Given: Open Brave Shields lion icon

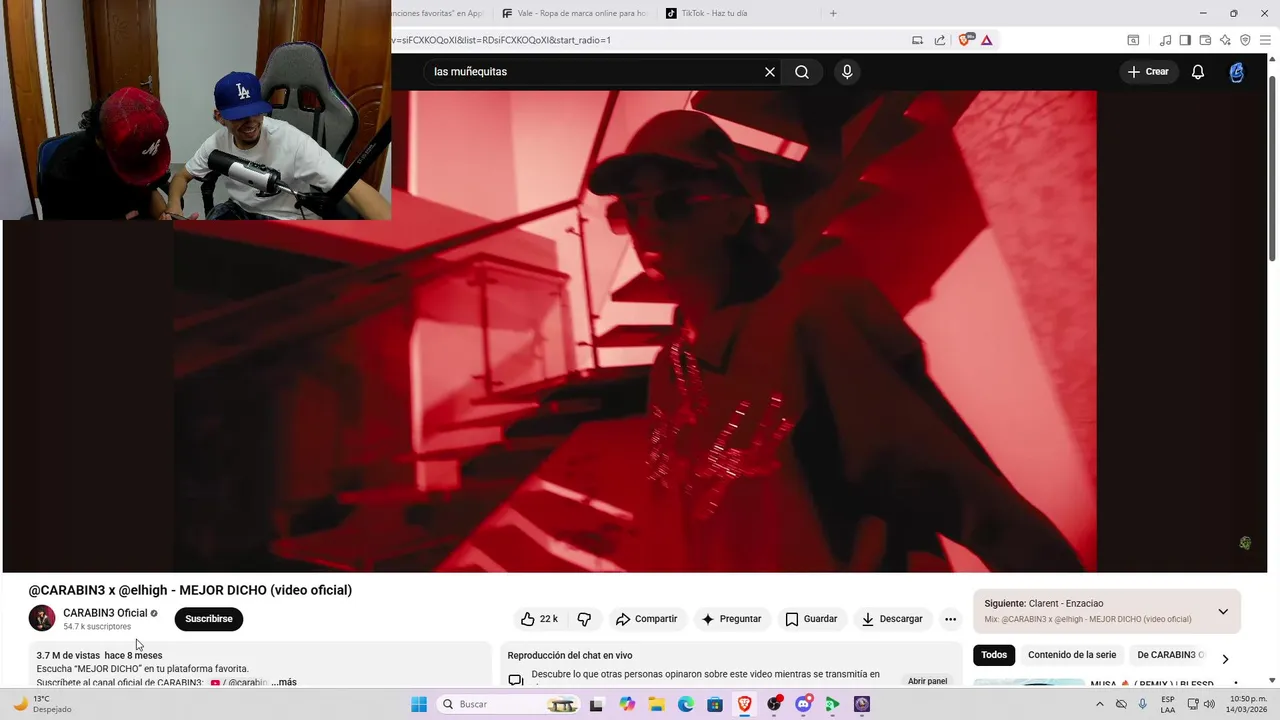Looking at the screenshot, I should point(965,40).
